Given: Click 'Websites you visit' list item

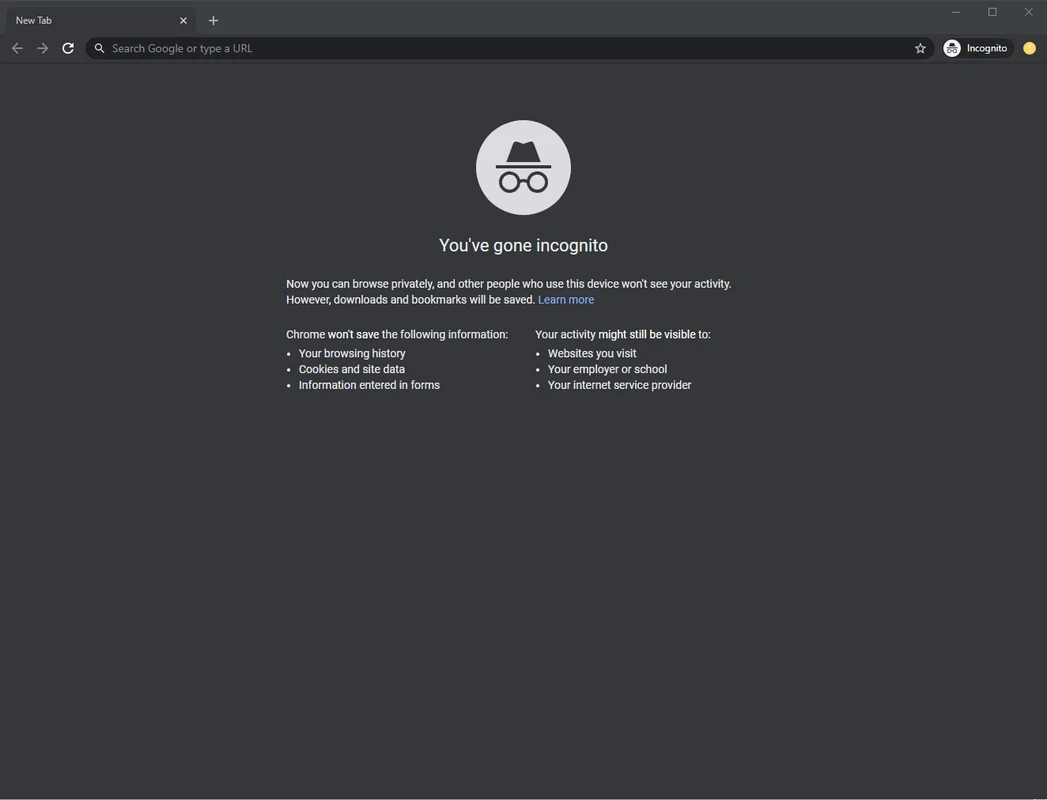Looking at the screenshot, I should click(592, 353).
